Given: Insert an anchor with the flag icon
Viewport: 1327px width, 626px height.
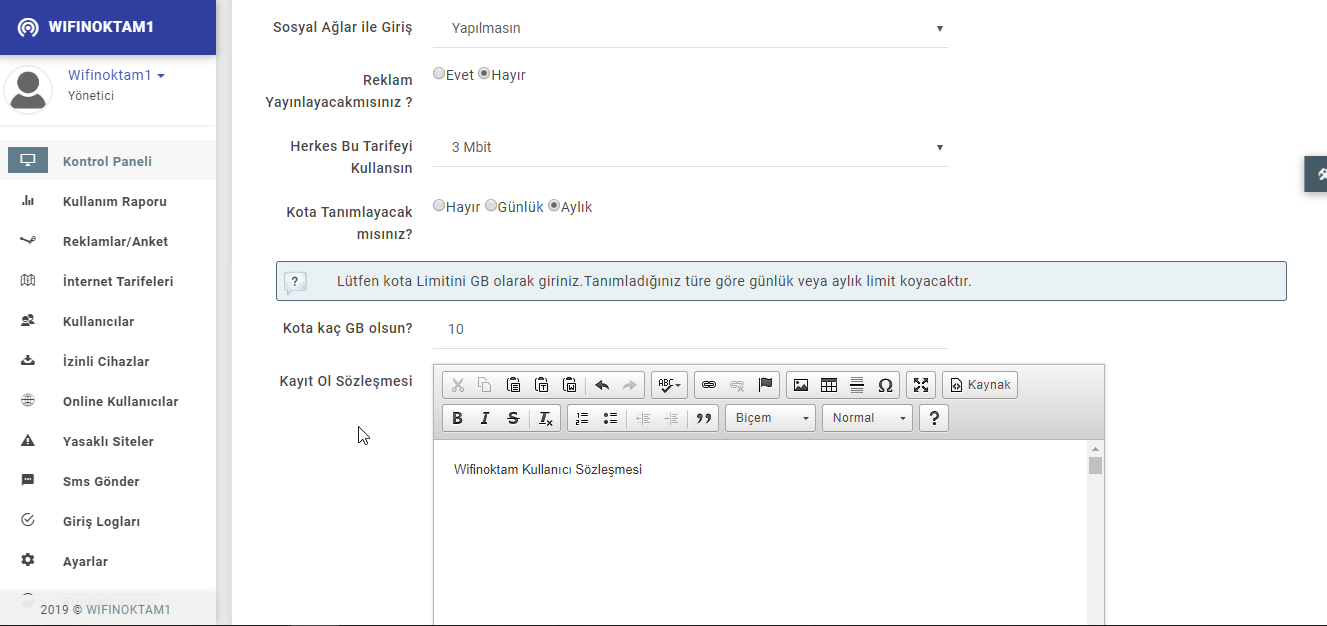Looking at the screenshot, I should pyautogui.click(x=765, y=385).
